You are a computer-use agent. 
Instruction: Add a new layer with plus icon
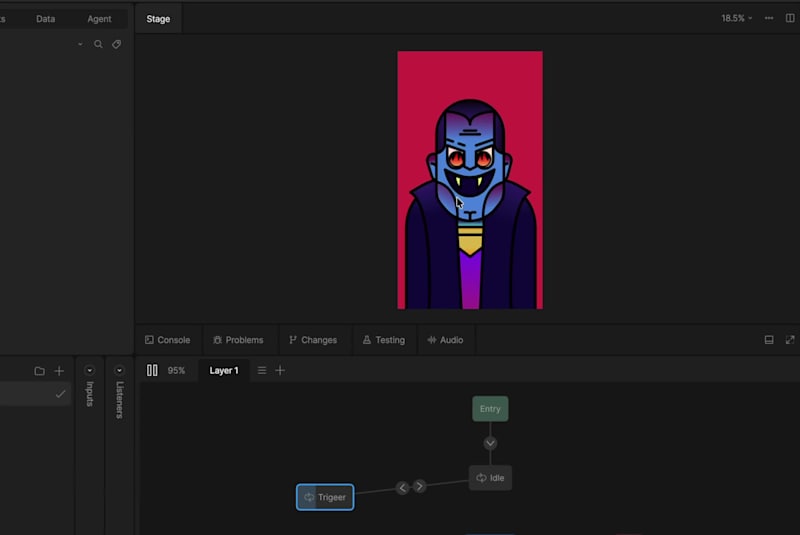tap(280, 371)
